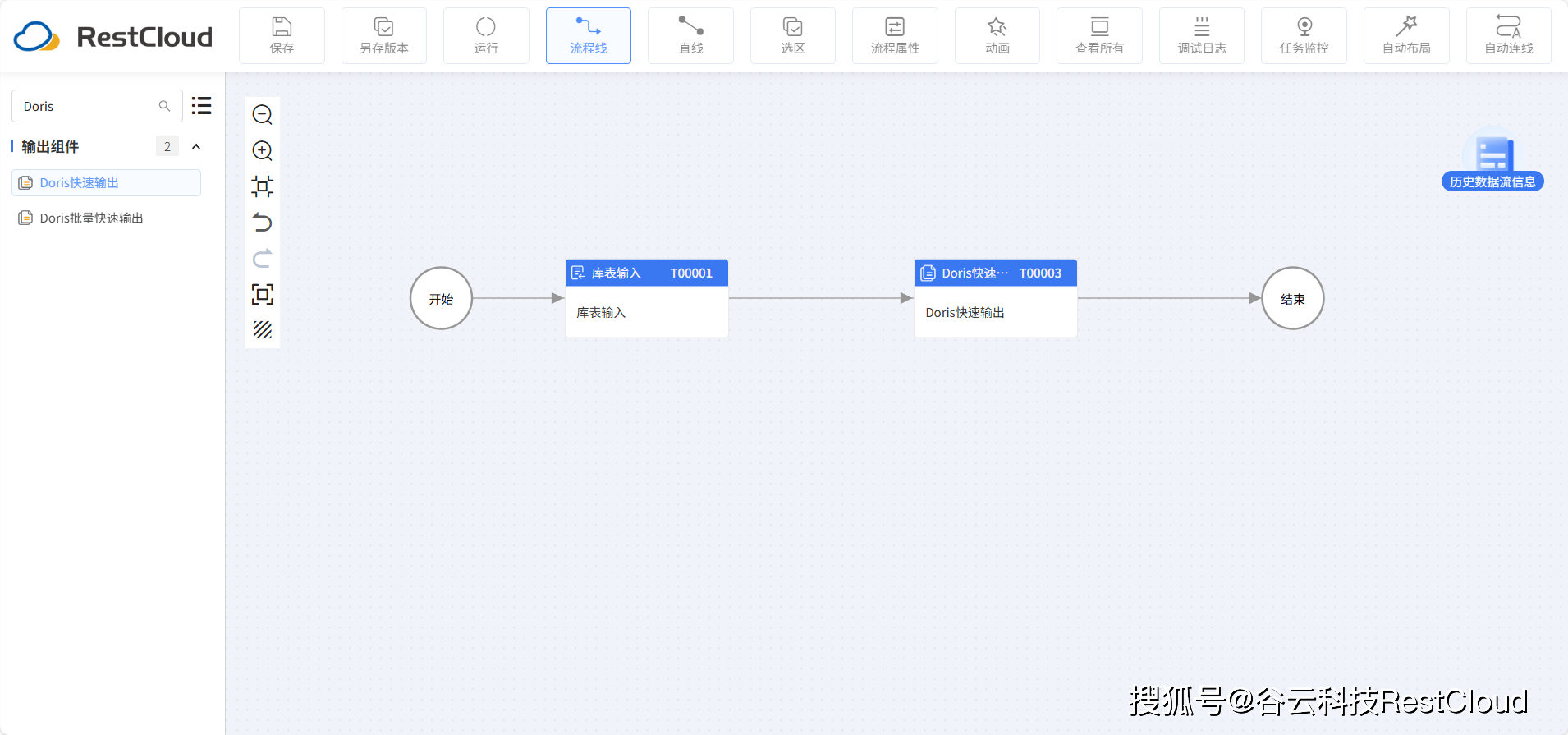
Task: Select the 流程线 connector tool
Action: point(588,36)
